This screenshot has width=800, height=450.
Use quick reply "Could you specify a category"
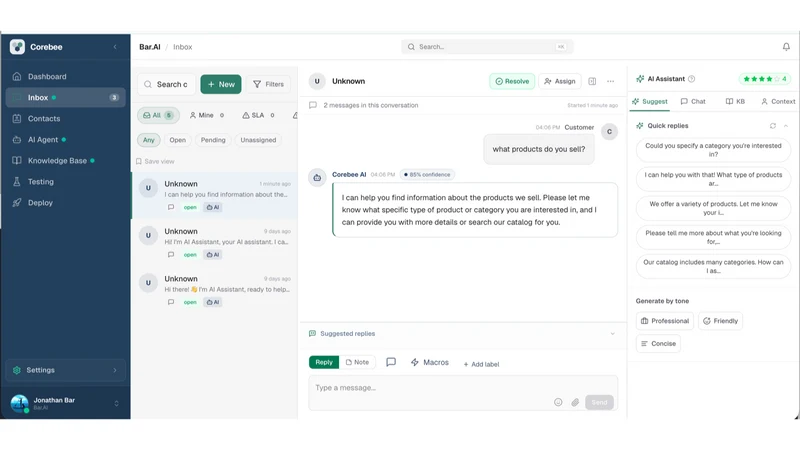coord(713,150)
